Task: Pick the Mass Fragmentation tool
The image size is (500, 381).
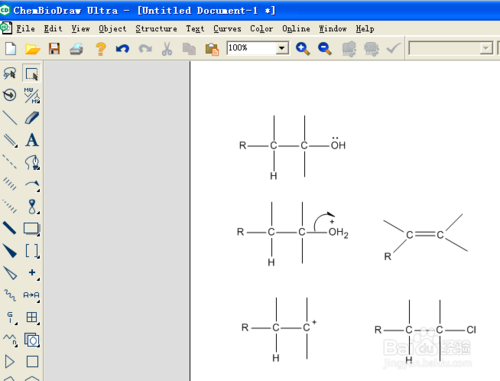Action: click(32, 95)
